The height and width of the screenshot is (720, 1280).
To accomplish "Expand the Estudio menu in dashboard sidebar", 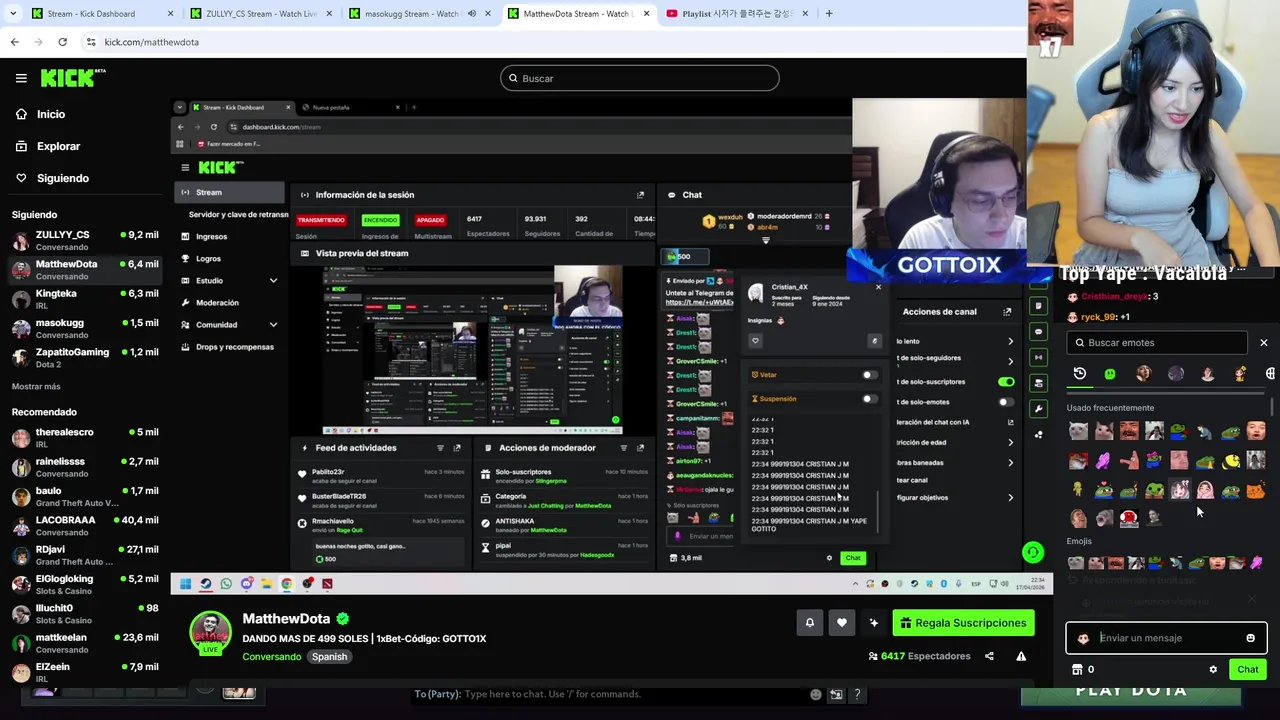I will [273, 281].
